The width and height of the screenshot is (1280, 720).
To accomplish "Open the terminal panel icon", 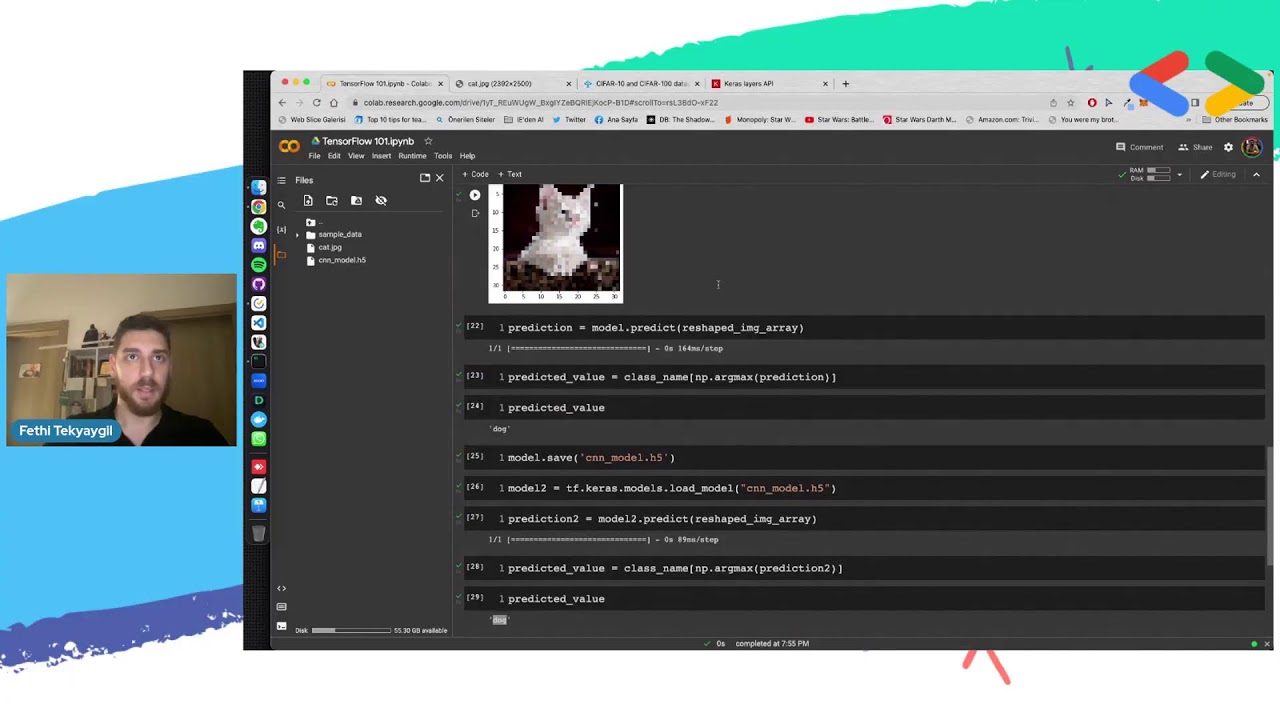I will (x=281, y=626).
